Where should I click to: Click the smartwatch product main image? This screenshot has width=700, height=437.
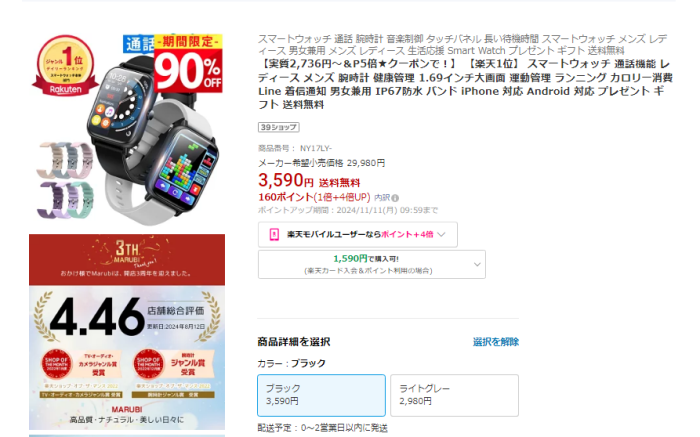[127, 129]
